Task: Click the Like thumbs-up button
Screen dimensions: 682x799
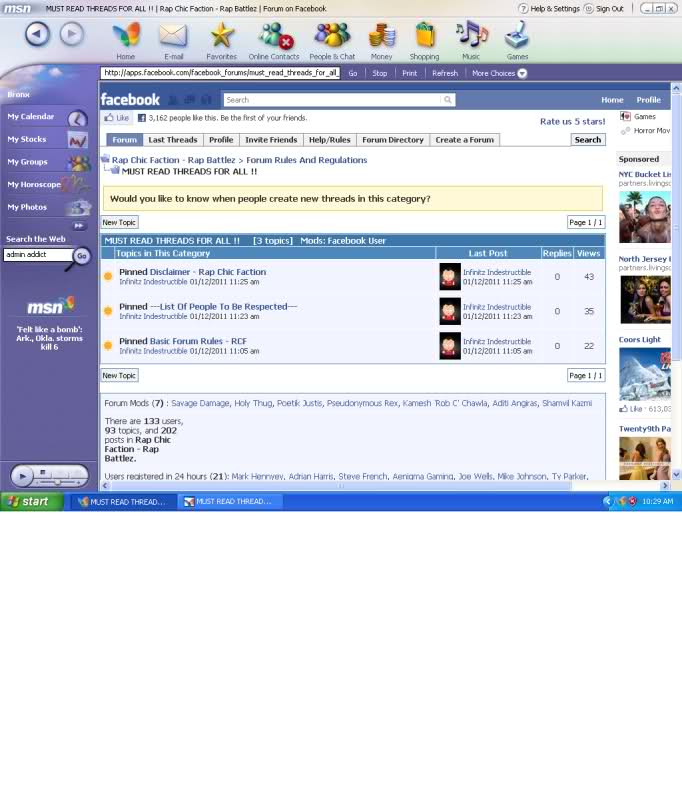Action: click(x=117, y=118)
